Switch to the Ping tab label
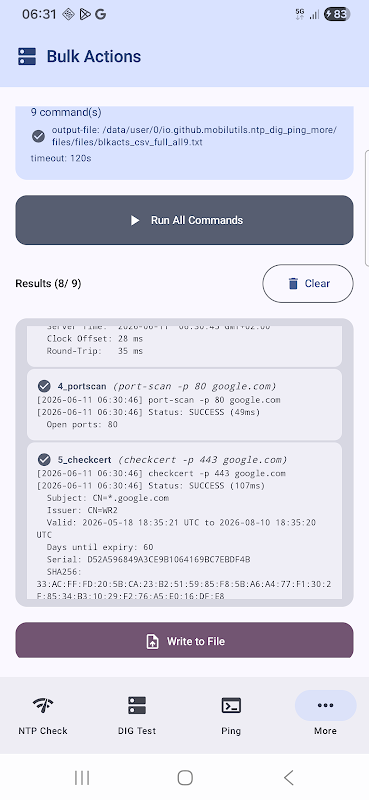 231,731
